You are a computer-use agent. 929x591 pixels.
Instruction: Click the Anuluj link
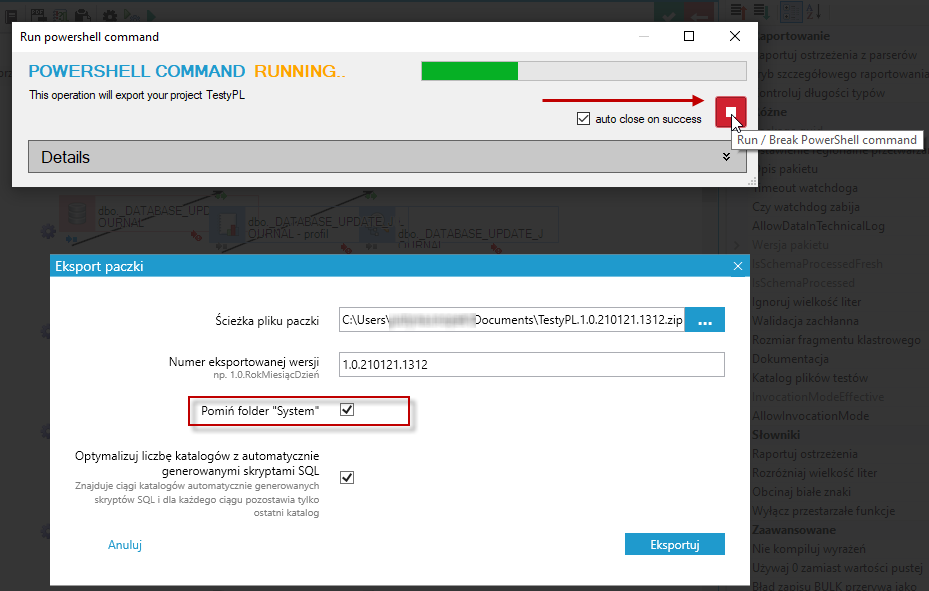(x=124, y=545)
